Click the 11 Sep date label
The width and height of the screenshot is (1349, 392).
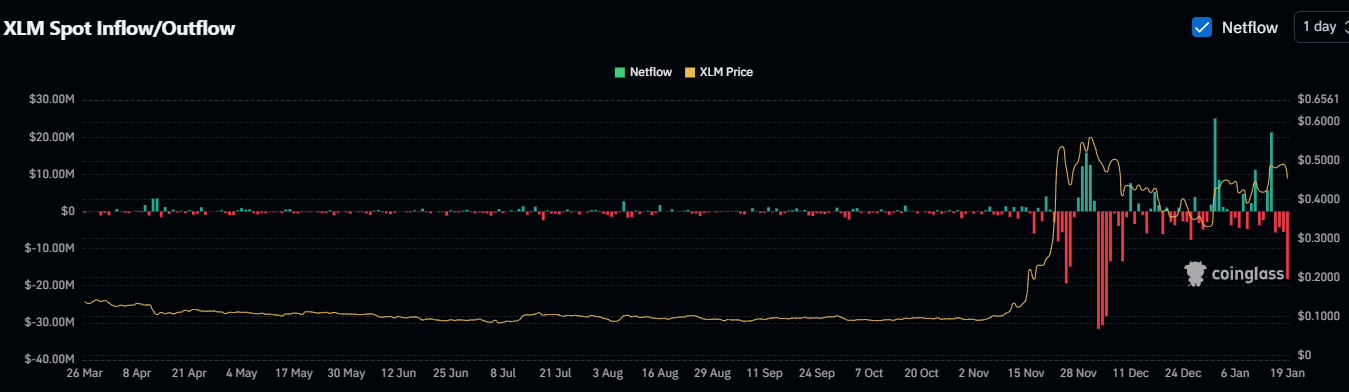(x=764, y=373)
